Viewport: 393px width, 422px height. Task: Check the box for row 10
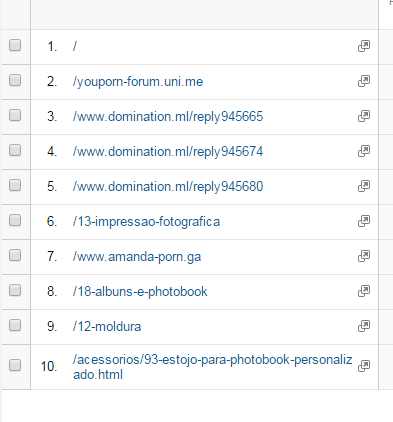(x=15, y=365)
